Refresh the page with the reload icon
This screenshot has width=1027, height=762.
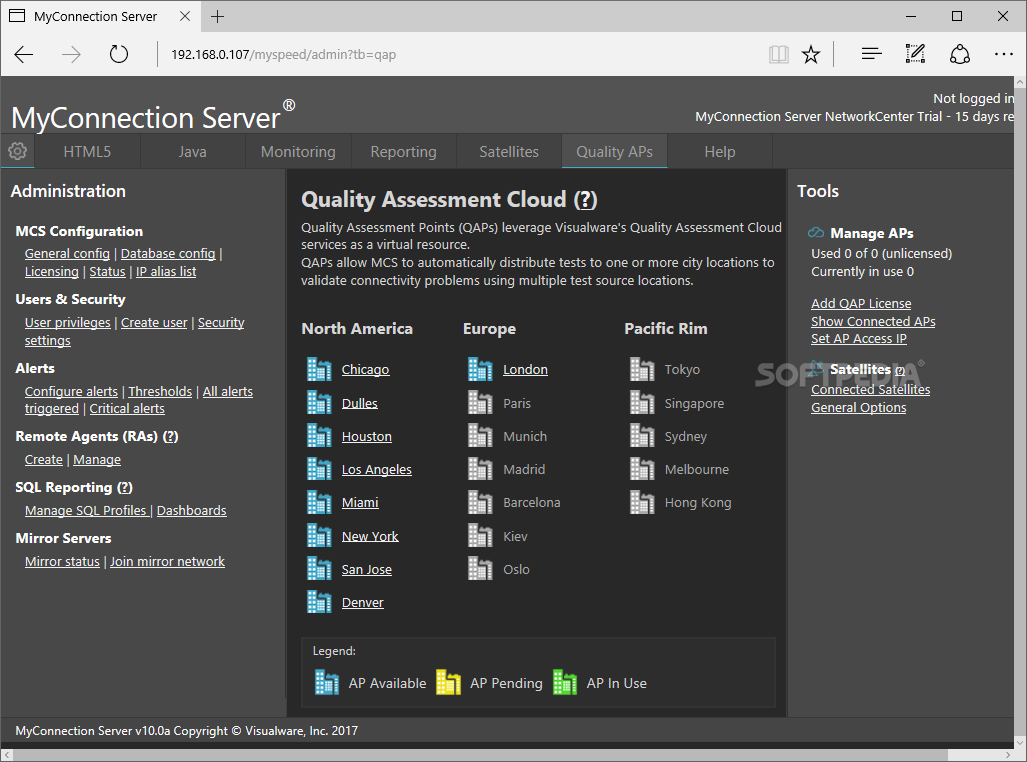(x=119, y=54)
